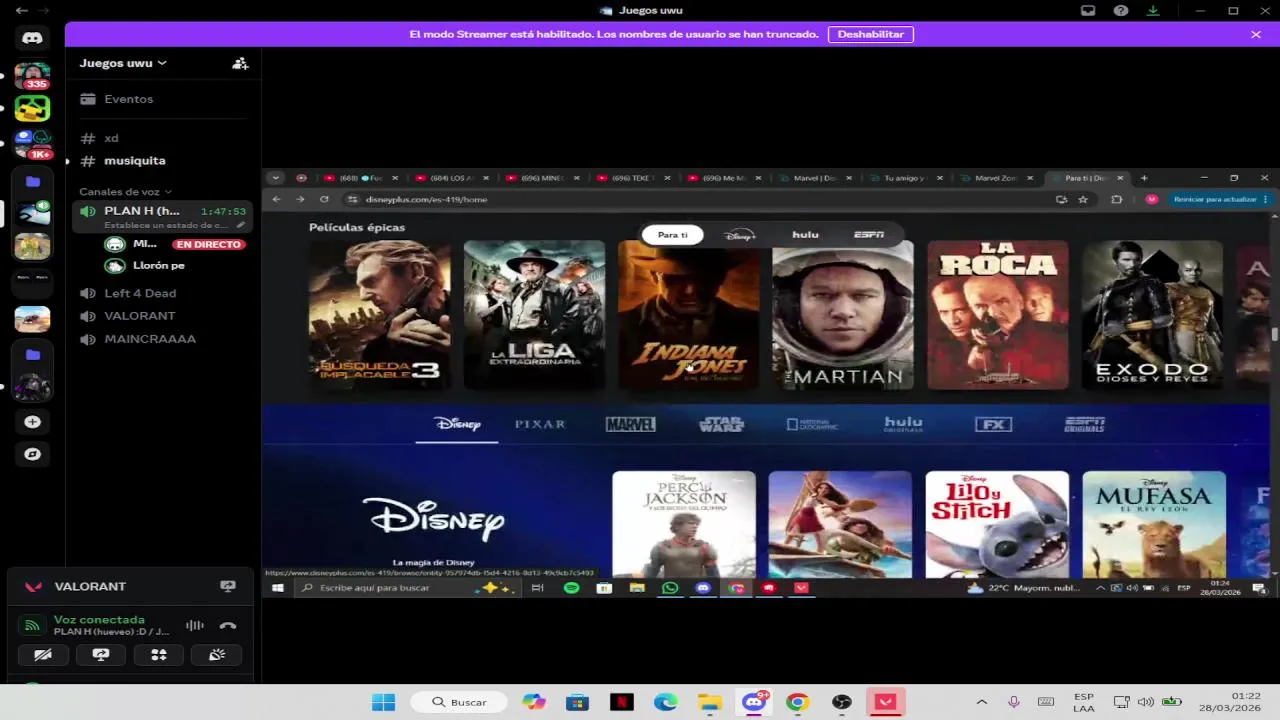This screenshot has width=1280, height=720.
Task: Select the FX brand tab
Action: click(x=994, y=424)
